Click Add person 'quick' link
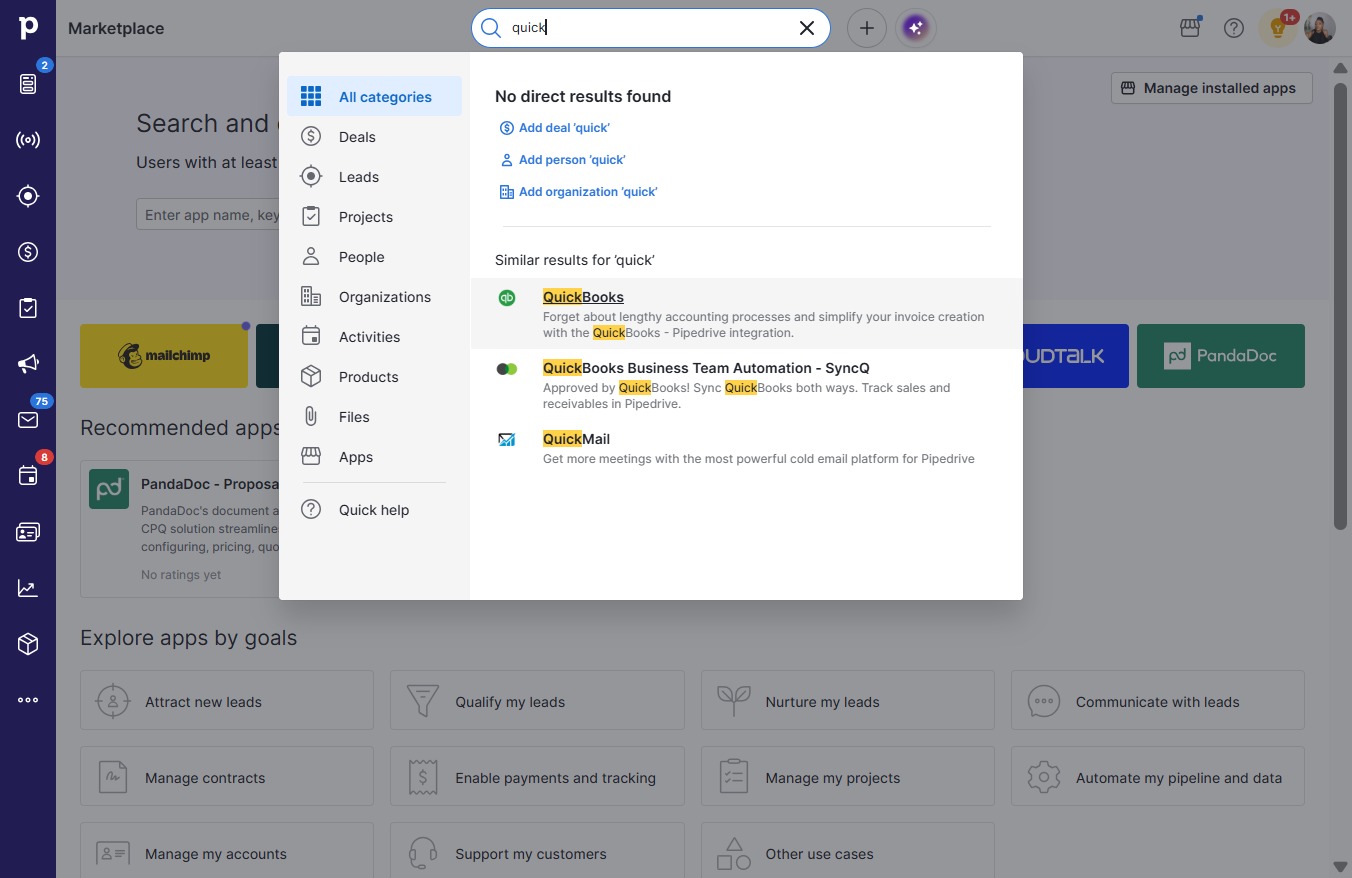Viewport: 1352px width, 878px height. (563, 160)
